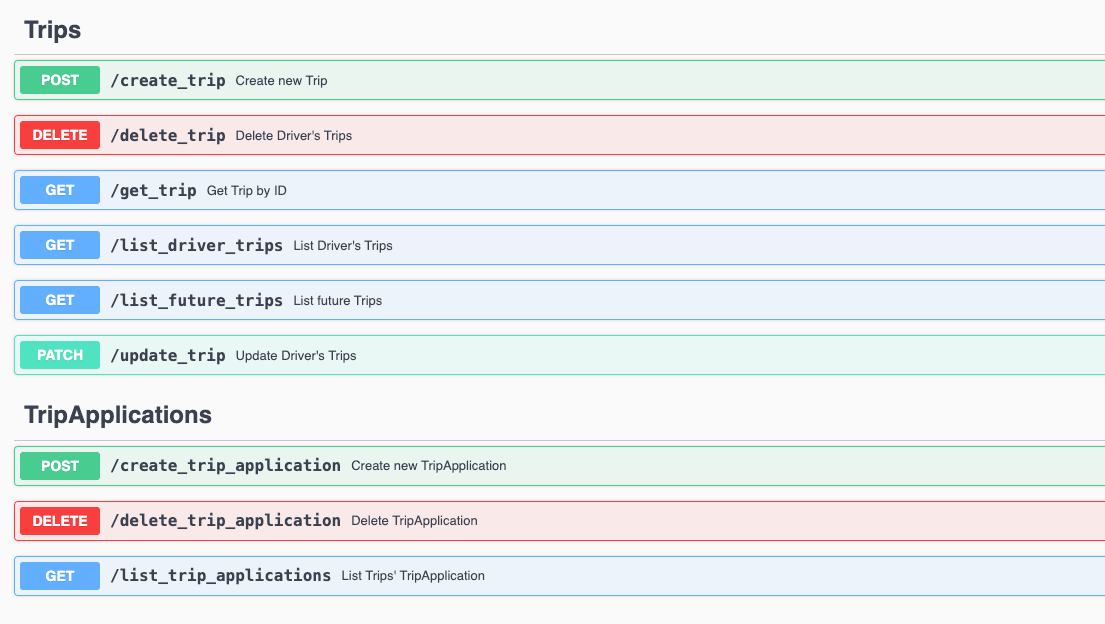Select the 'List future Trips' description text
The image size is (1105, 624).
click(x=337, y=301)
